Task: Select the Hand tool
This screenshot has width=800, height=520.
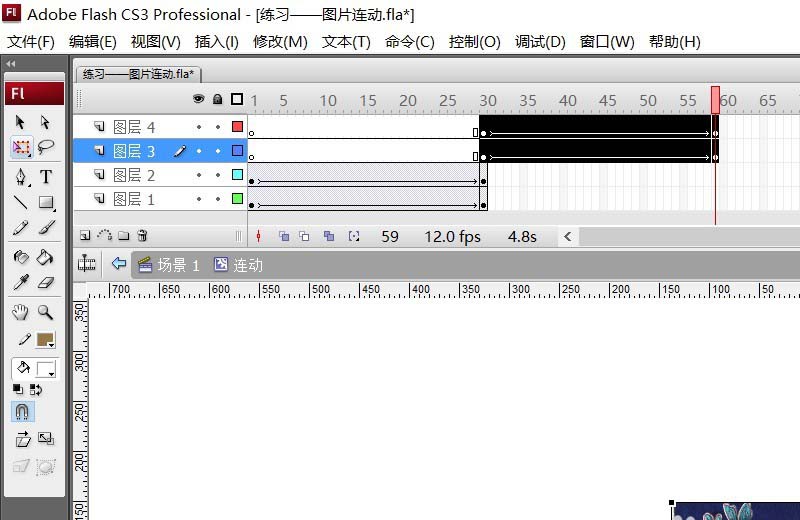Action: (20, 312)
